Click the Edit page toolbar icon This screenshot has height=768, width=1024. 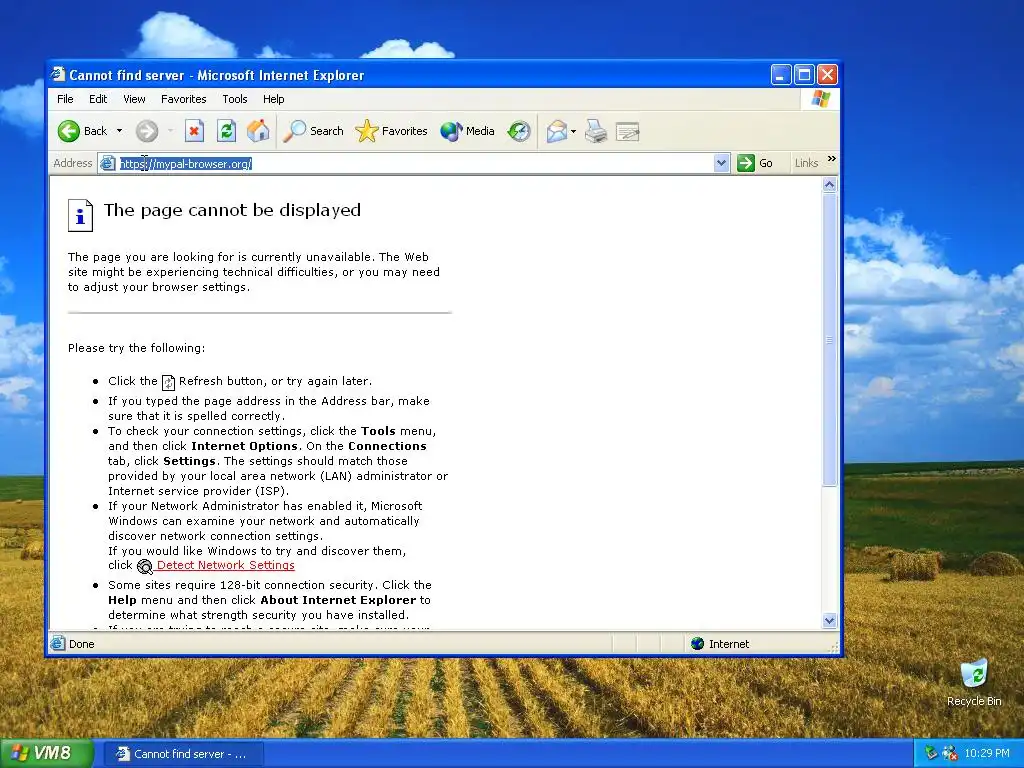click(627, 131)
